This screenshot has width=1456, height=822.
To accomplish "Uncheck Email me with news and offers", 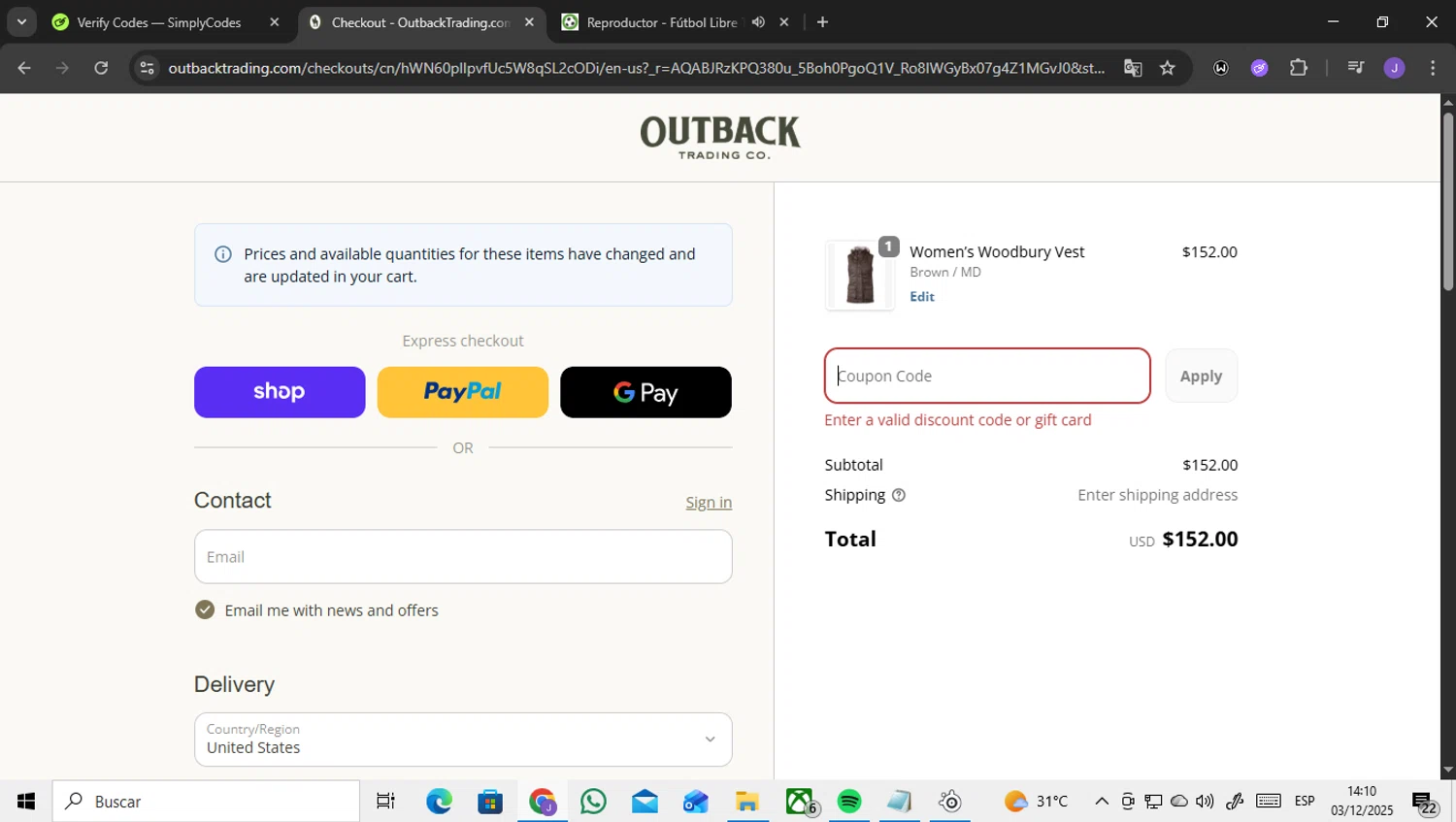I will coord(205,609).
